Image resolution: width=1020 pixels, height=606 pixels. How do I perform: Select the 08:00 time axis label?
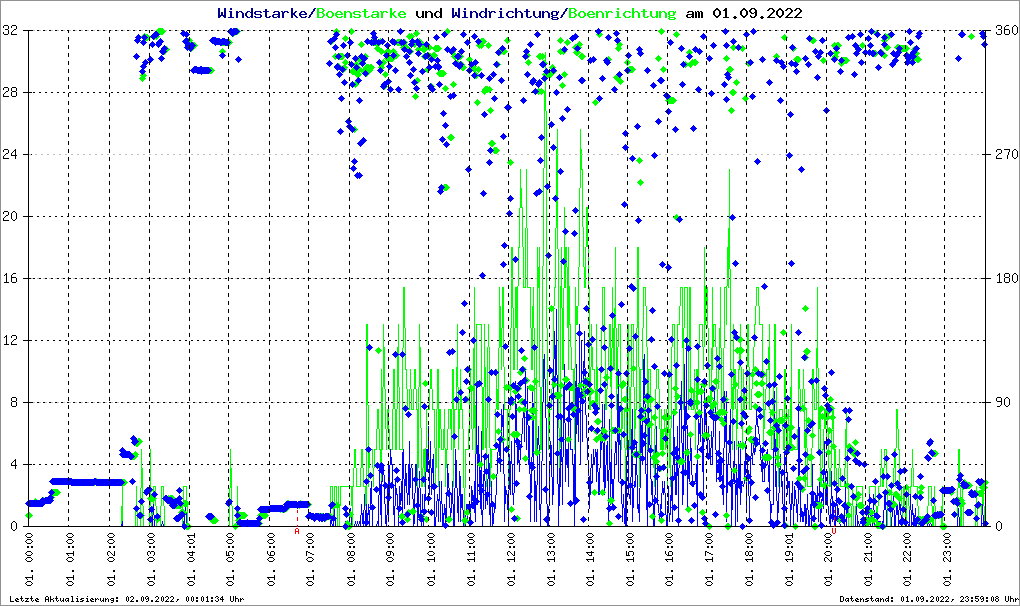pyautogui.click(x=351, y=556)
